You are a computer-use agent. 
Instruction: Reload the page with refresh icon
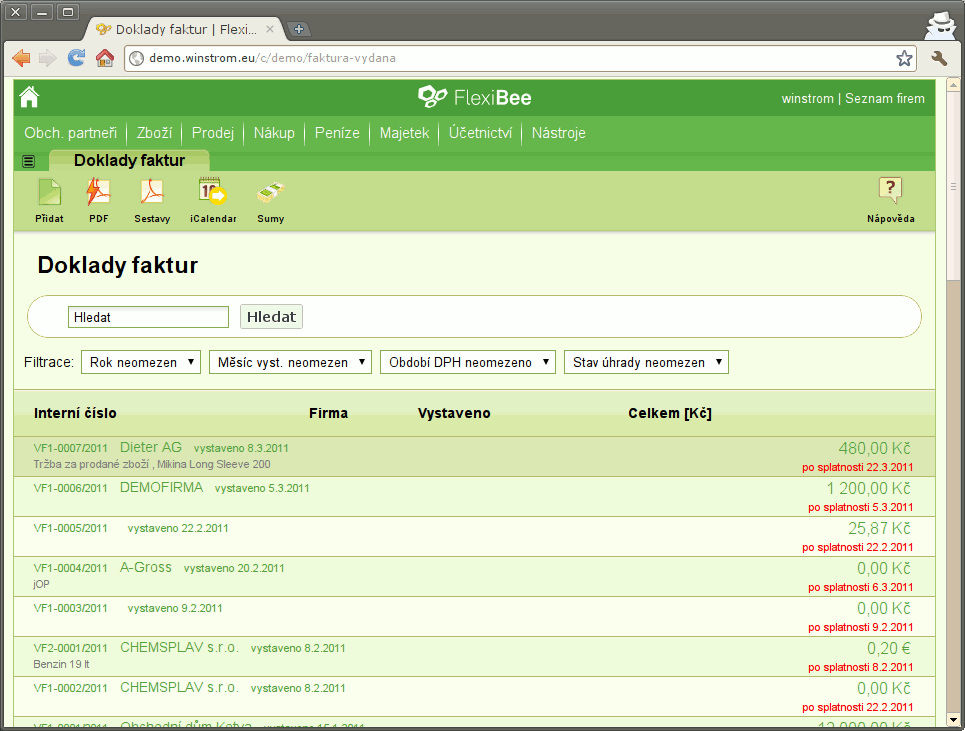76,58
